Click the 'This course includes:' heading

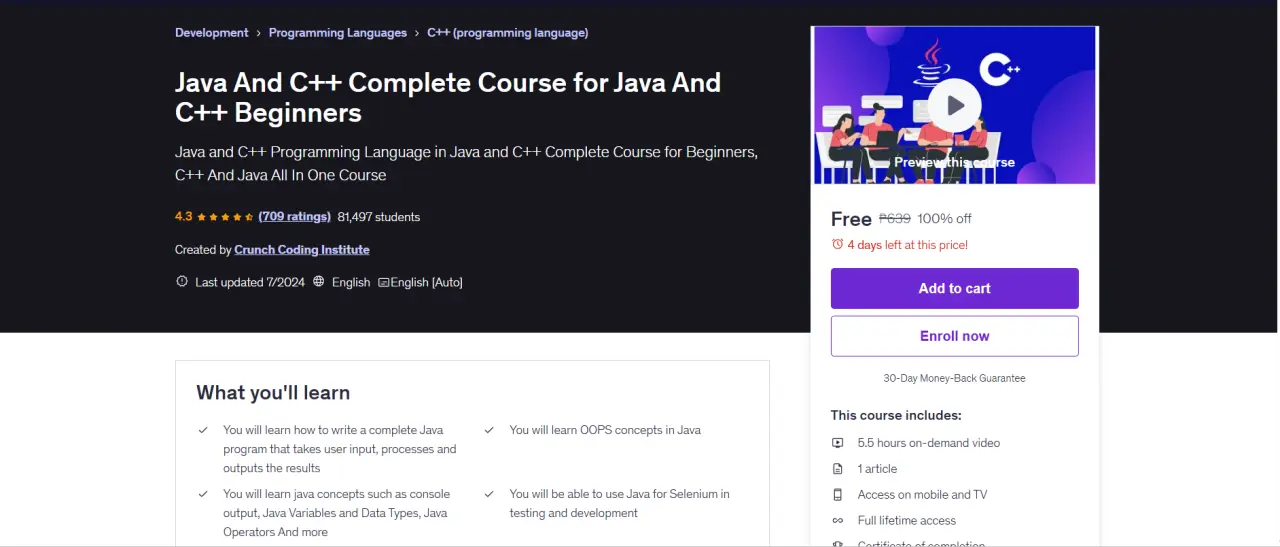[x=896, y=415]
